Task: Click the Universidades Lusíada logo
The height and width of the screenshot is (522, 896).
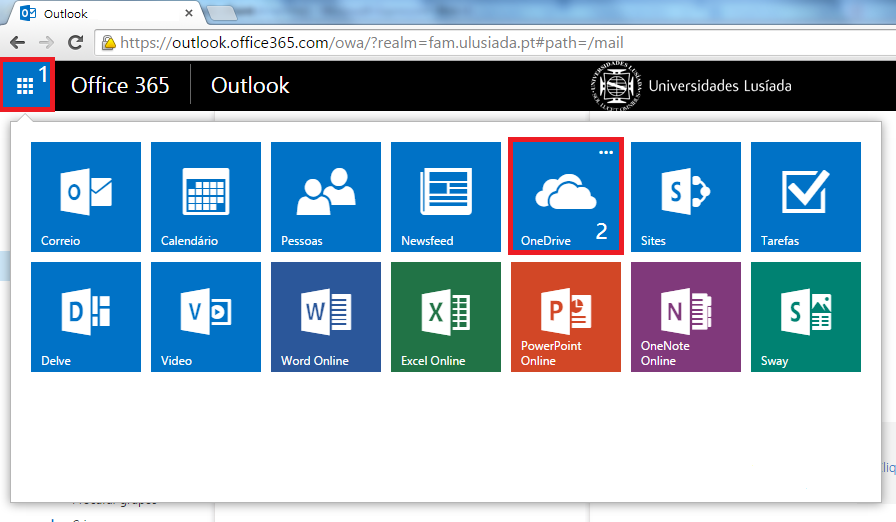Action: 691,86
